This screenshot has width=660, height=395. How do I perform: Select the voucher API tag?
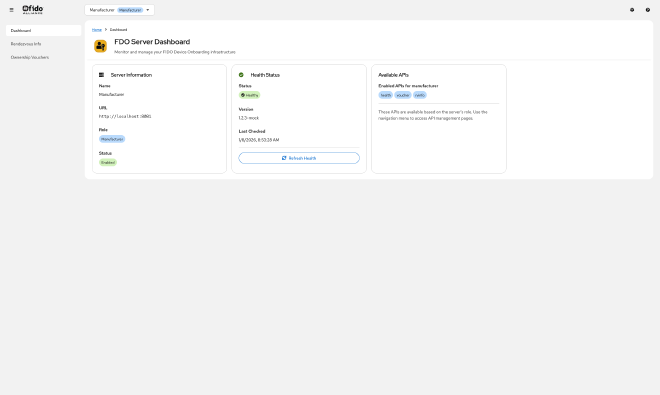coord(403,95)
